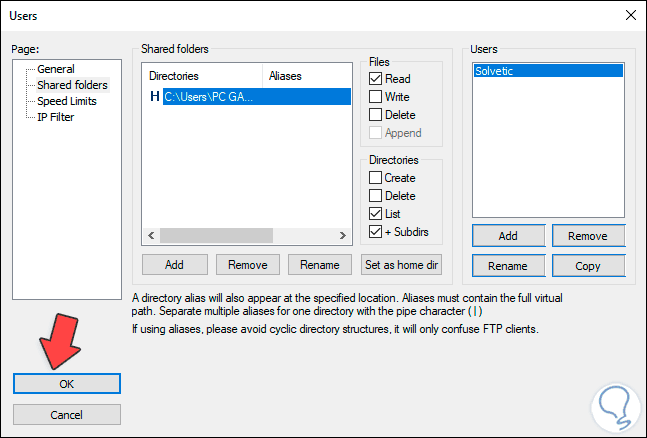Viewport: 647px width, 438px height.
Task: Remove the selected user
Action: pyautogui.click(x=588, y=236)
